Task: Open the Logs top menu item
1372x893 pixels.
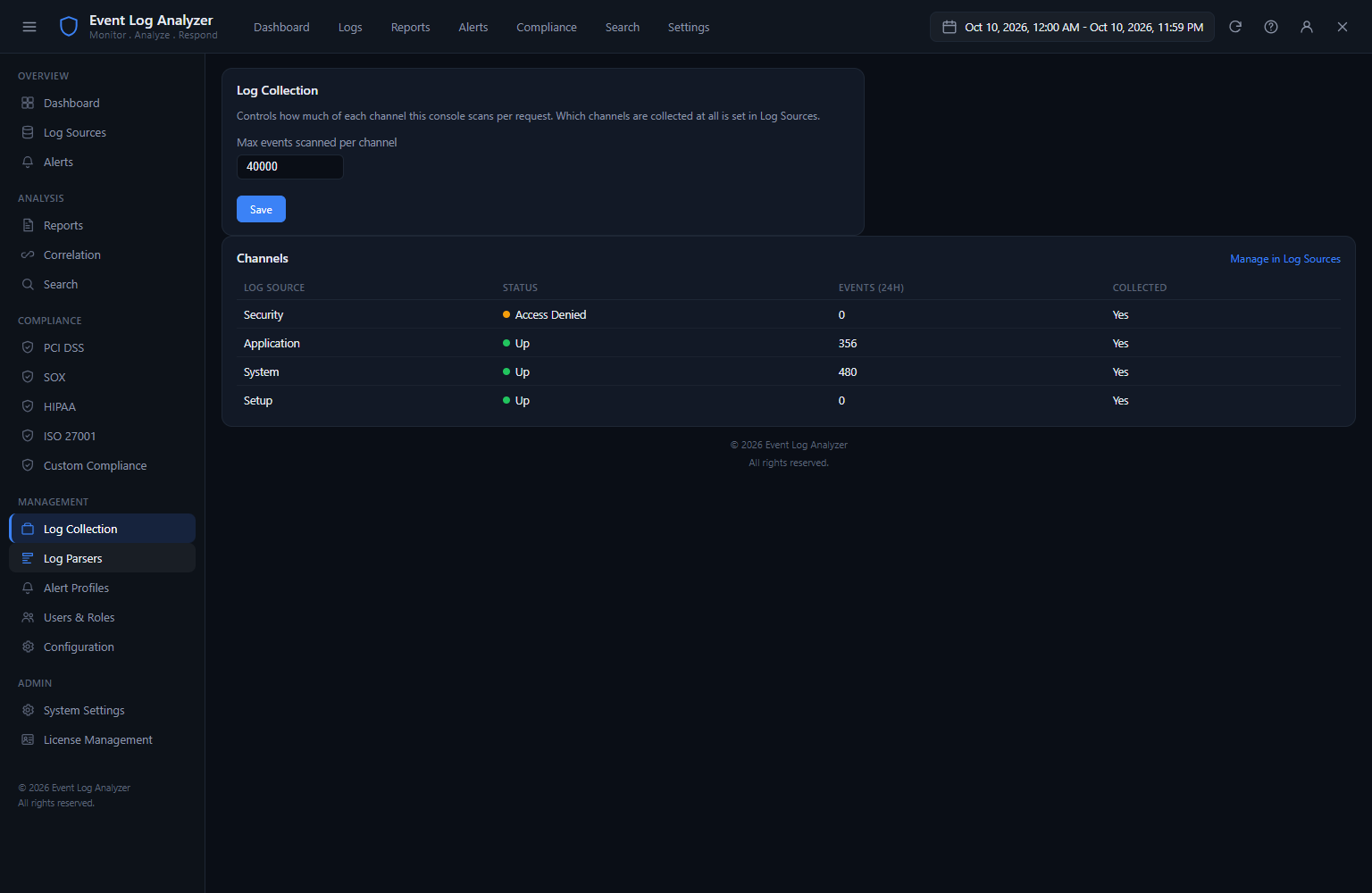Action: click(x=350, y=27)
